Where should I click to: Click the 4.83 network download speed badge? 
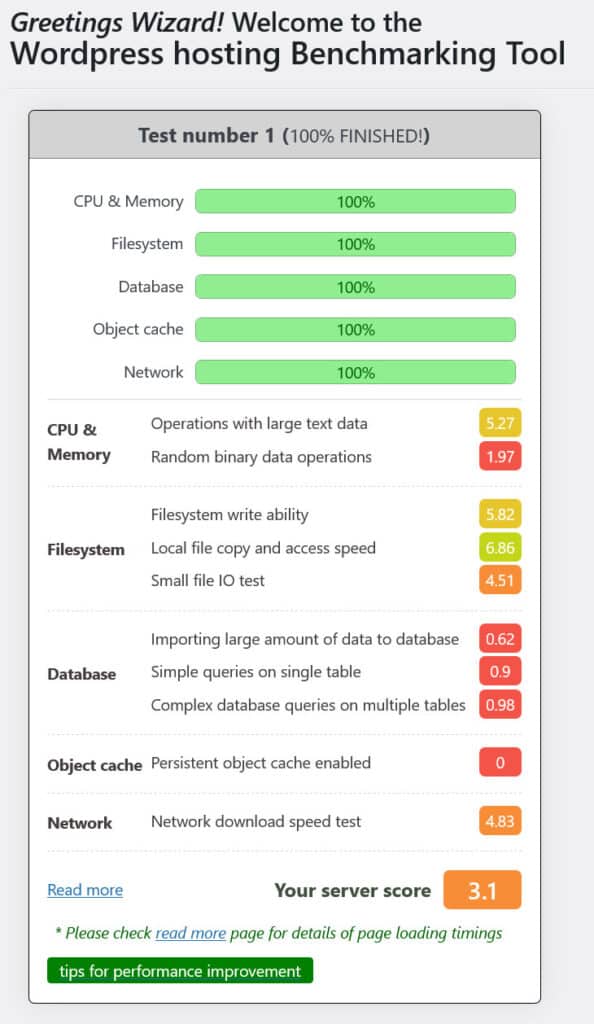click(x=497, y=821)
